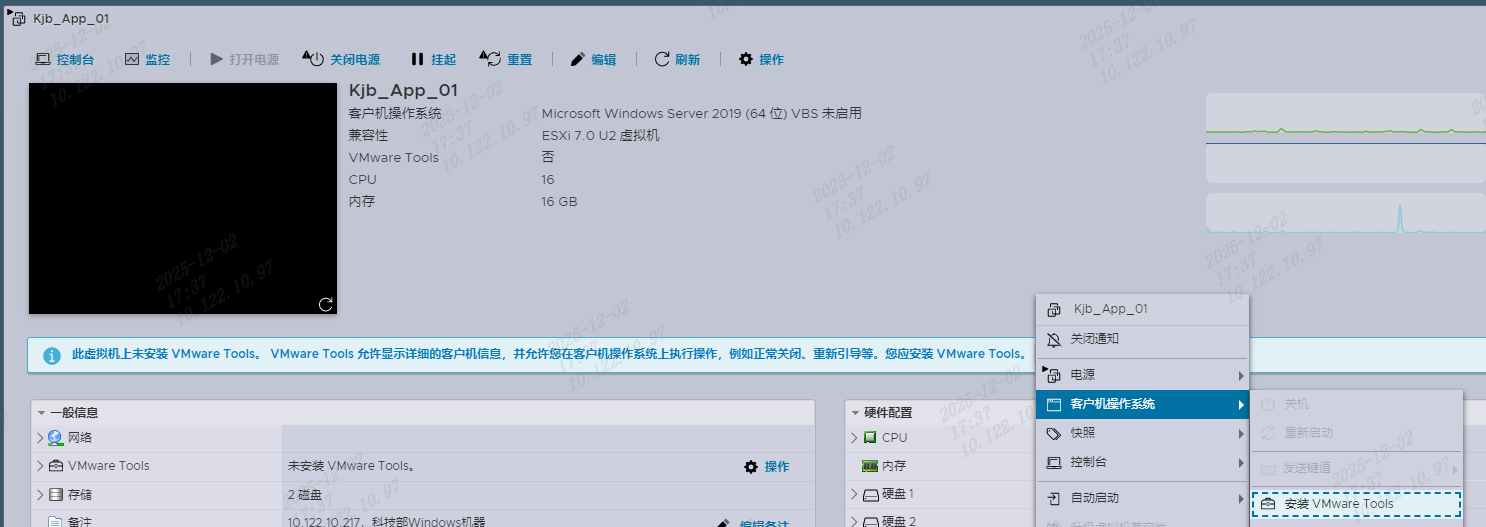
Task: Open the 操作 actions gear in toolbar
Action: [761, 60]
